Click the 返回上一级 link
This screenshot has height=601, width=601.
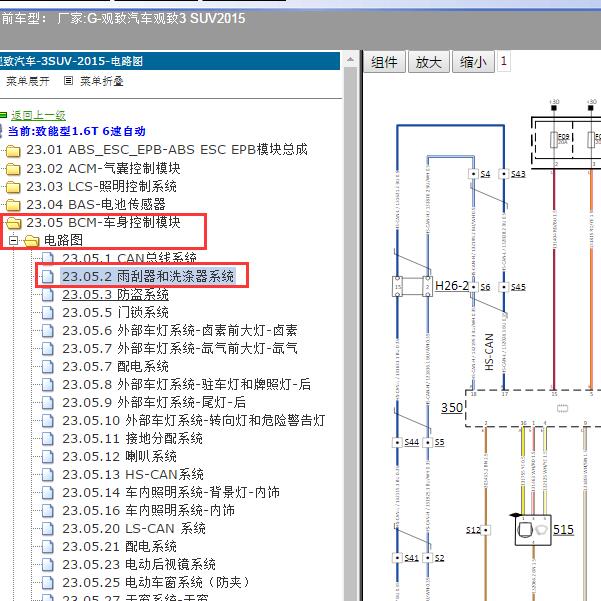38,115
